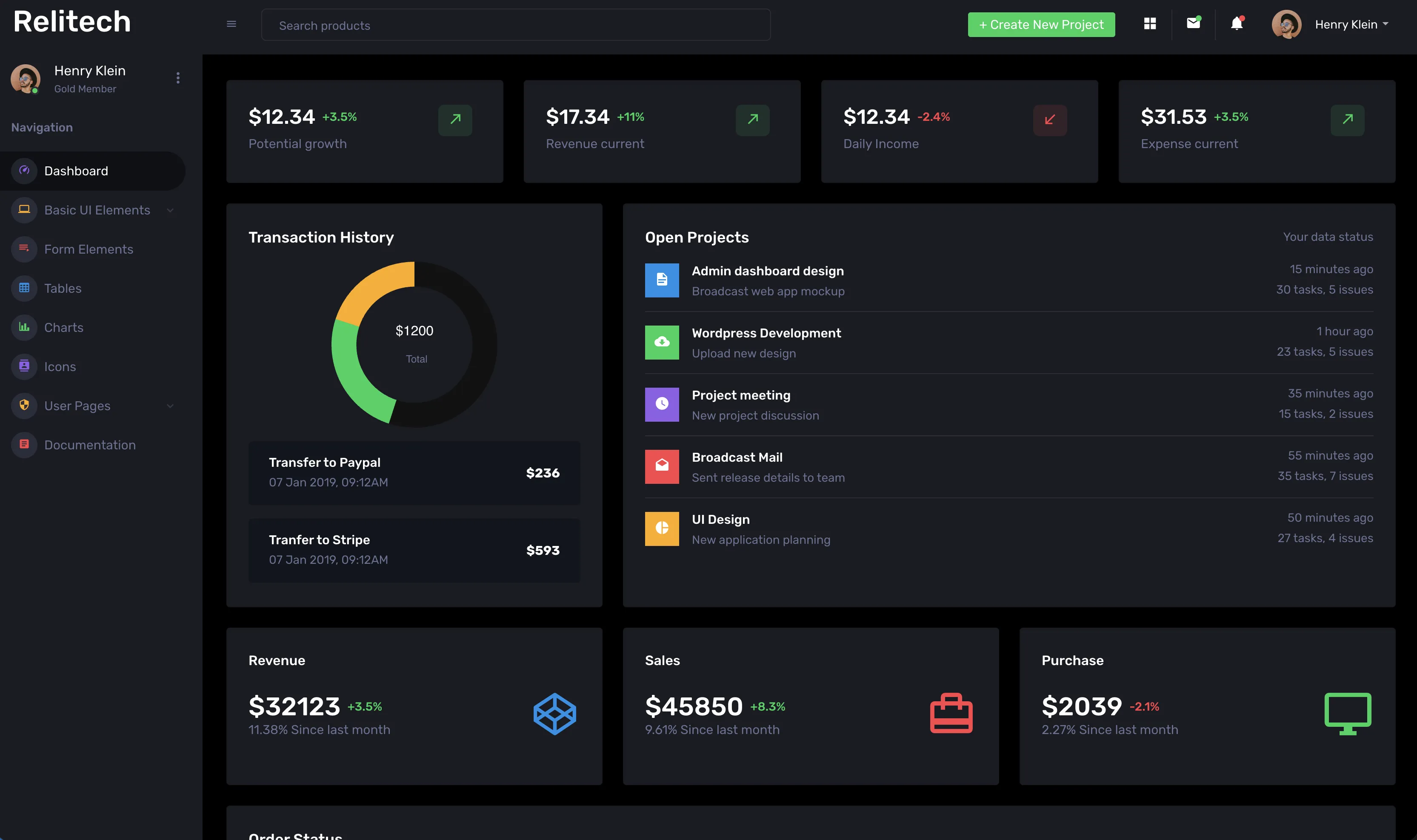Click the Icons contacts icon in sidebar
1417x840 pixels.
point(24,366)
